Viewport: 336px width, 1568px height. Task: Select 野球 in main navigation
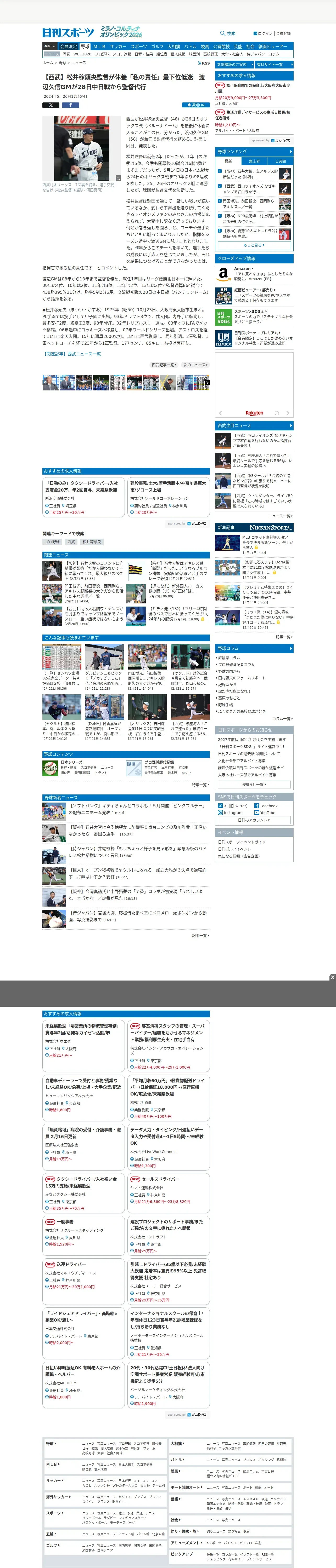(x=85, y=46)
